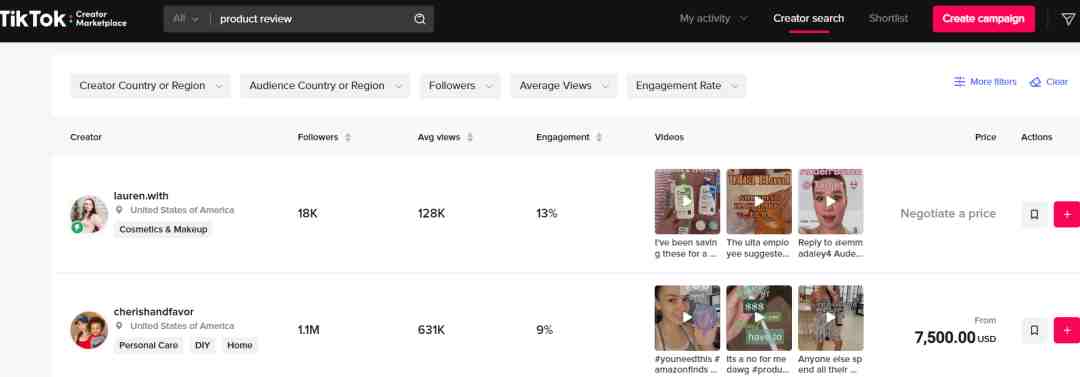
Task: Clear all applied filters
Action: [x=1048, y=82]
